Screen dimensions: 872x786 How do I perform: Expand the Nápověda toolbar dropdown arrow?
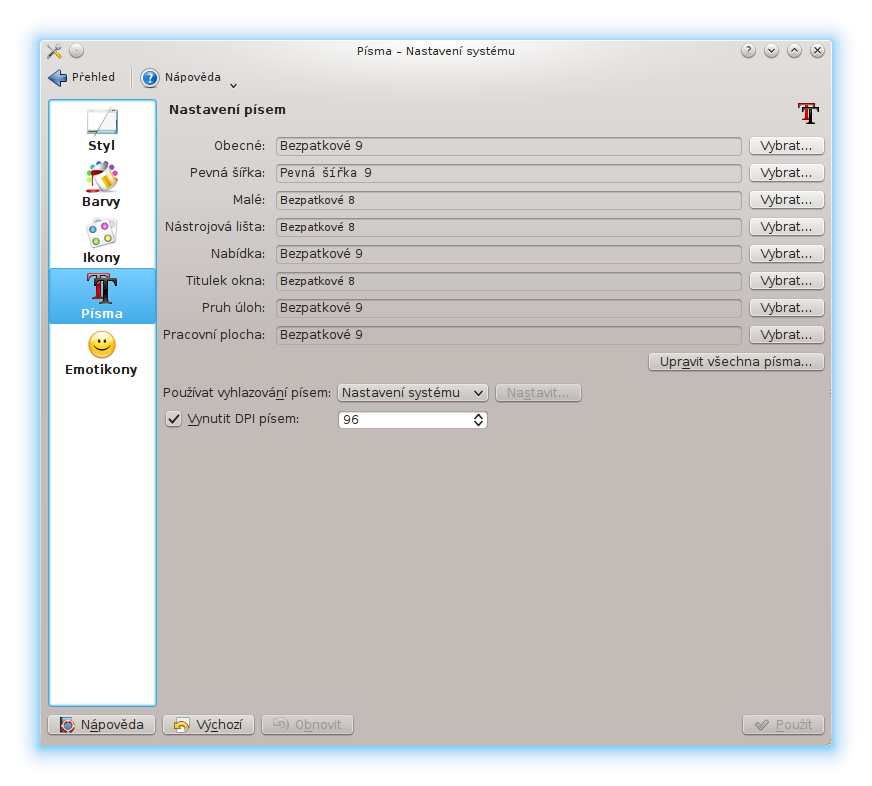pyautogui.click(x=234, y=85)
